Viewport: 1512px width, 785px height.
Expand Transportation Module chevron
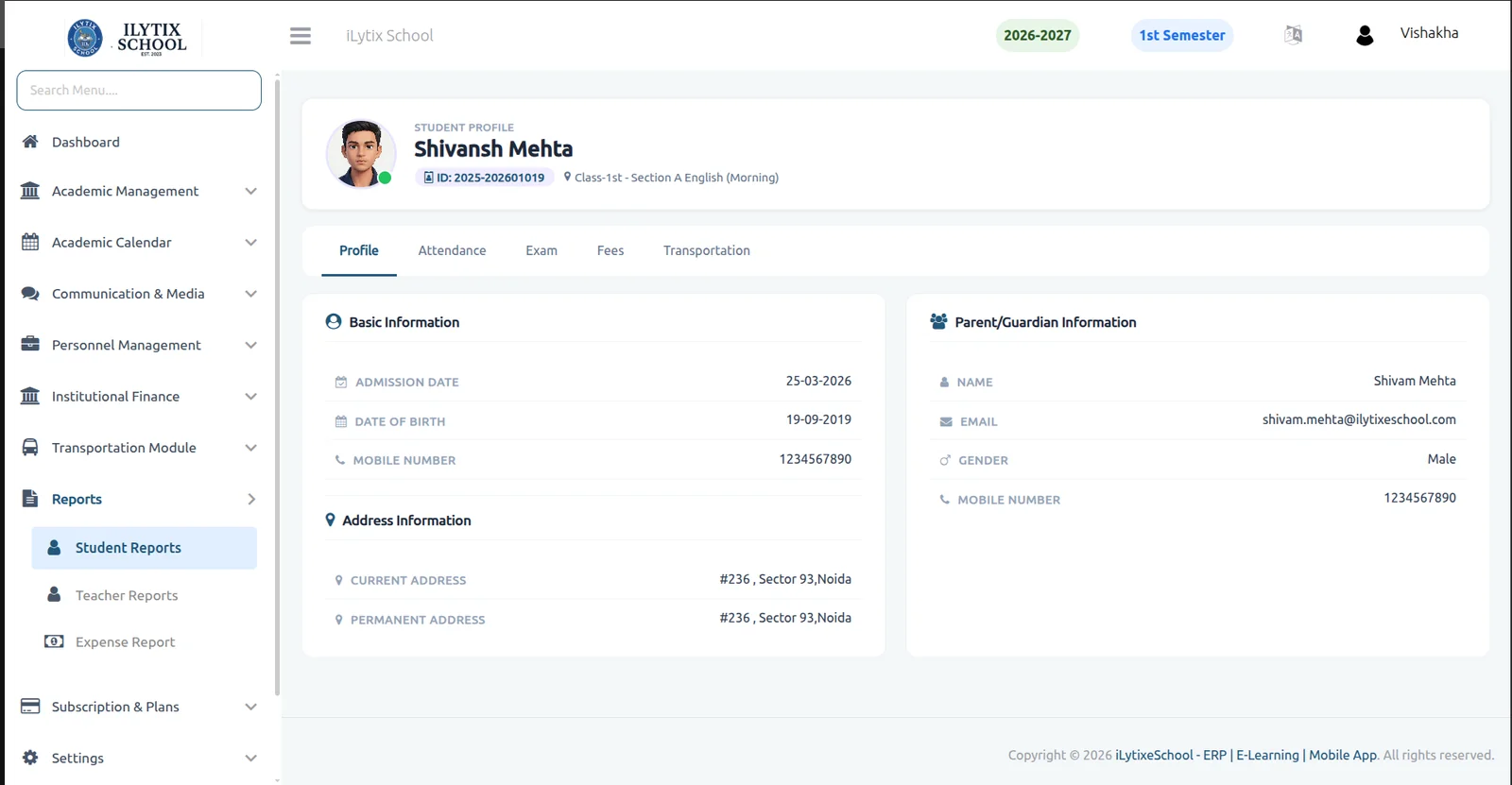coord(251,448)
